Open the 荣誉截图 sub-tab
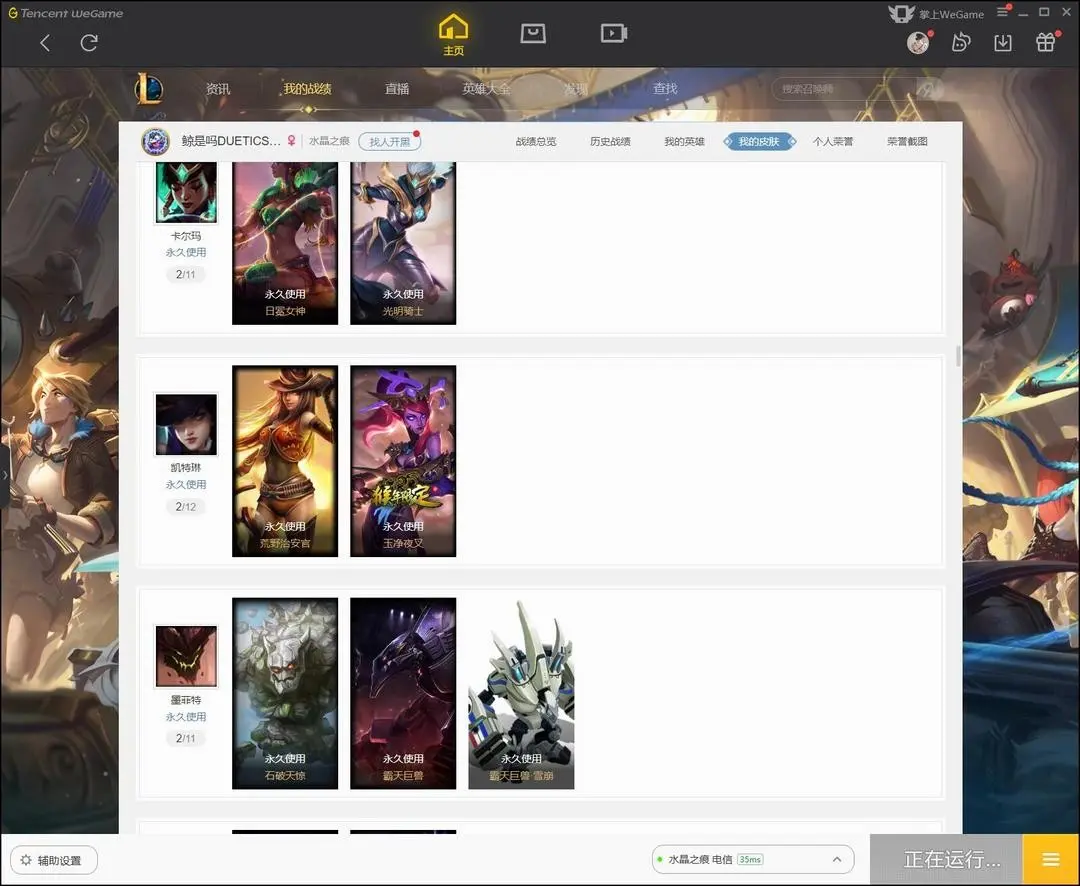Image resolution: width=1080 pixels, height=886 pixels. pos(907,141)
